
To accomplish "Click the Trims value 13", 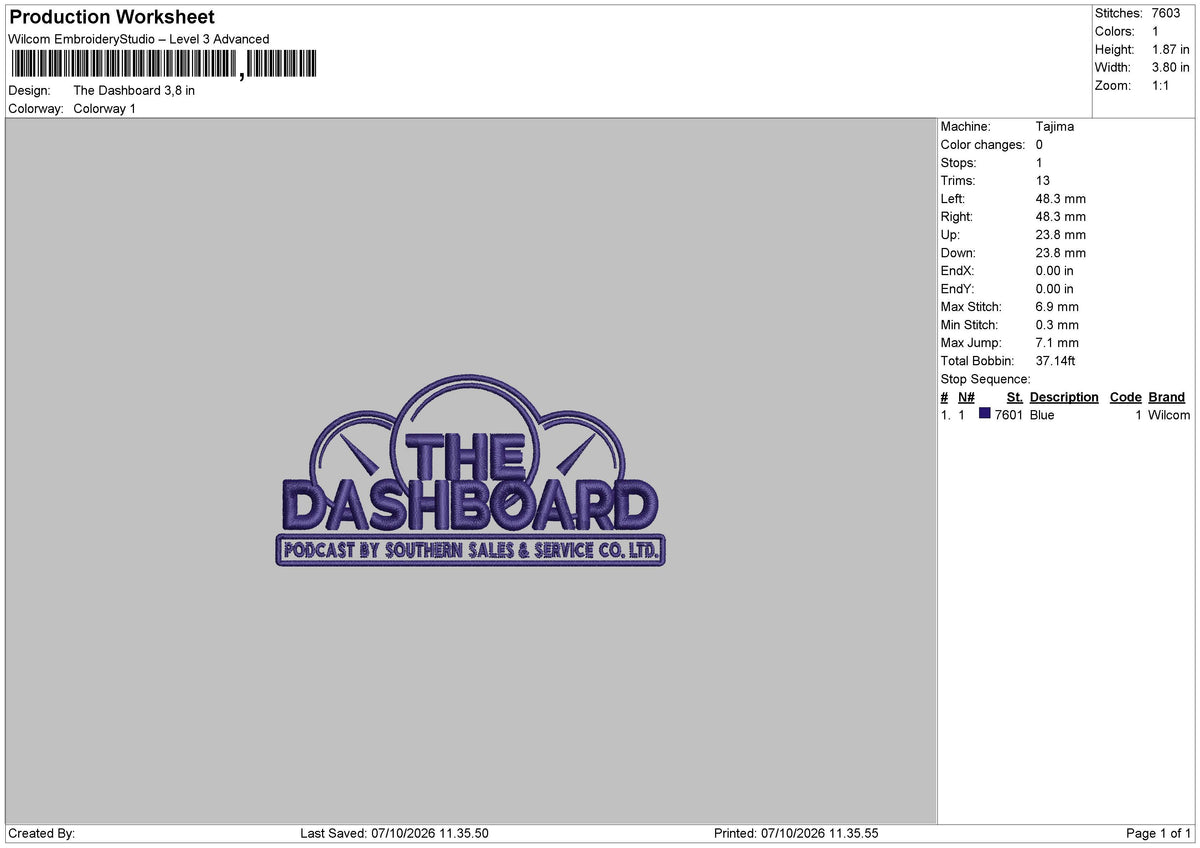I will pos(1043,181).
